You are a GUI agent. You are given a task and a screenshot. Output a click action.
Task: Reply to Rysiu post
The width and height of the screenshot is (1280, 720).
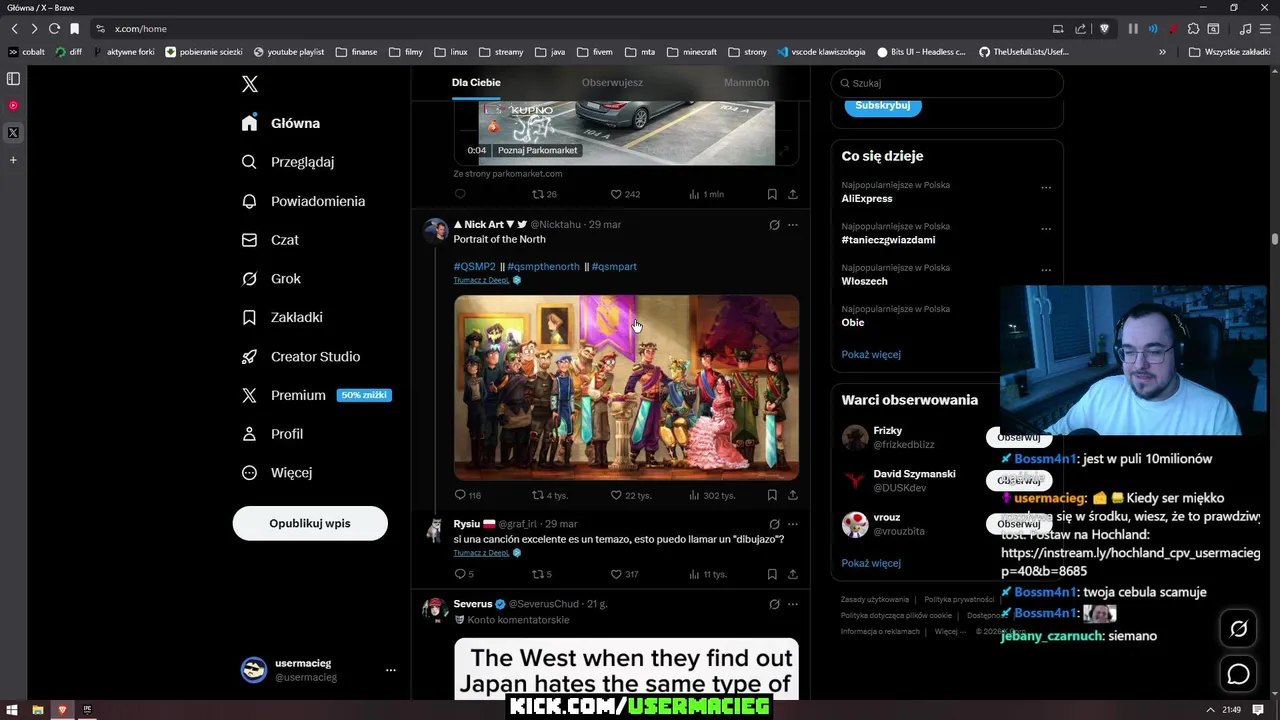(x=464, y=574)
